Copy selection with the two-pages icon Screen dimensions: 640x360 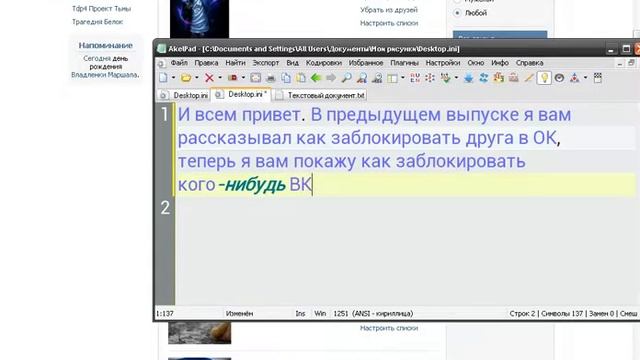coord(286,78)
